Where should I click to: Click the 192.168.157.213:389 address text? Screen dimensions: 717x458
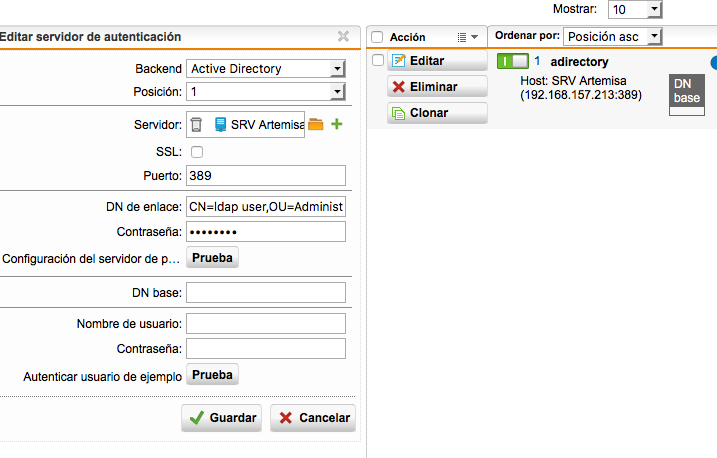click(581, 95)
